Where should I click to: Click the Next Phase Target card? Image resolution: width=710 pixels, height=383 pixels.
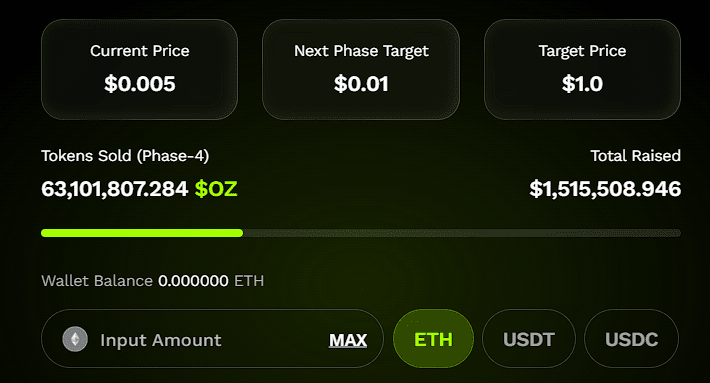361,69
